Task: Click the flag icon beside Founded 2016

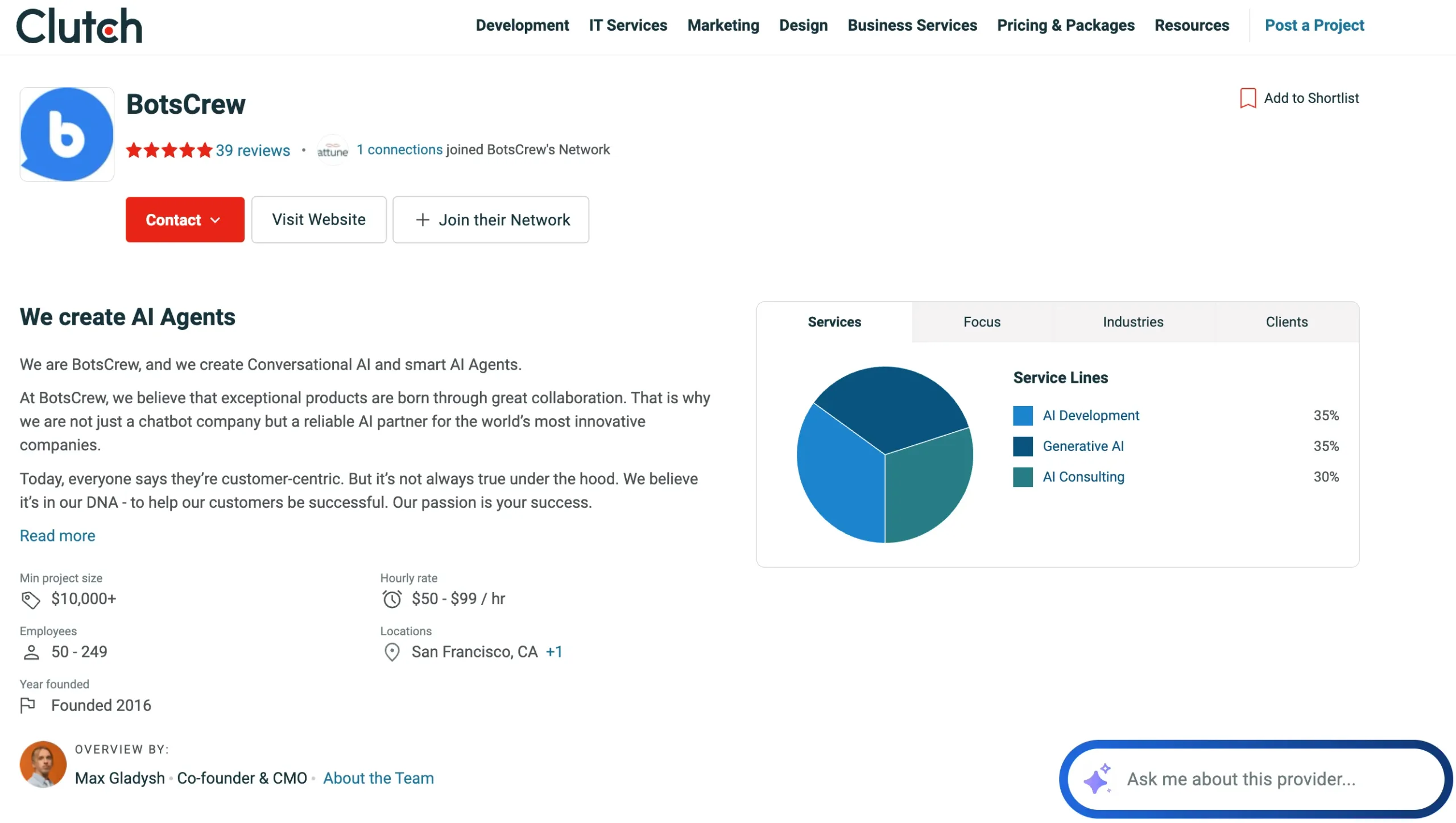Action: (x=28, y=705)
